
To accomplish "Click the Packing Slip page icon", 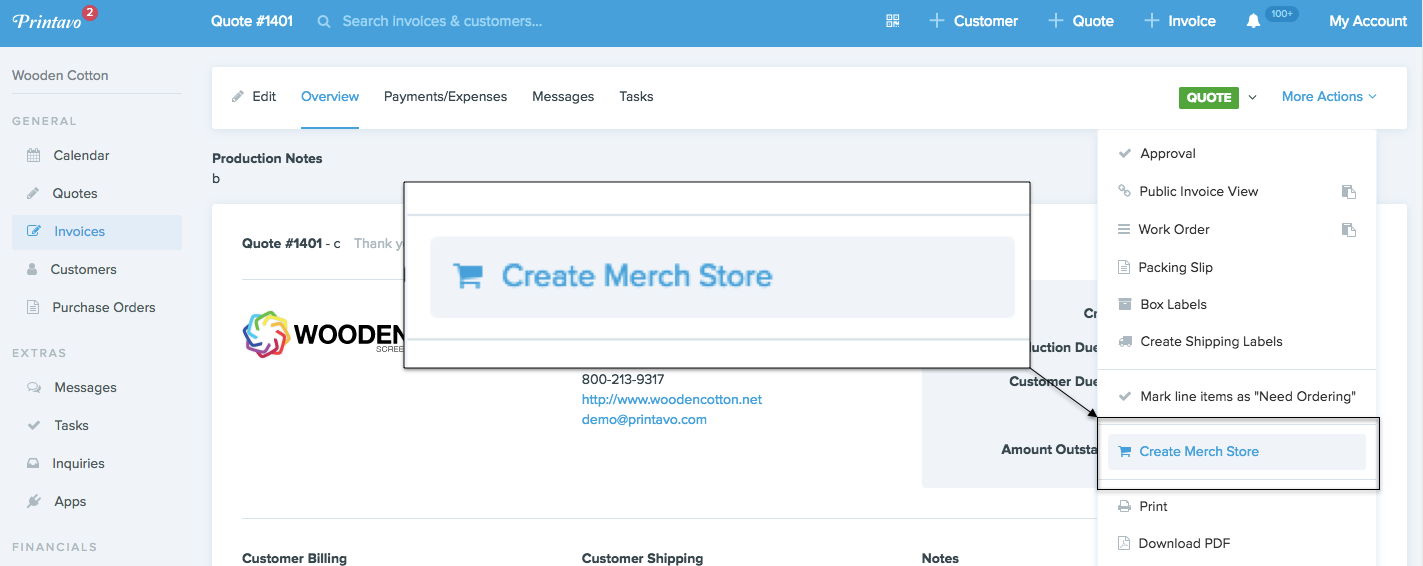I will coord(1123,267).
